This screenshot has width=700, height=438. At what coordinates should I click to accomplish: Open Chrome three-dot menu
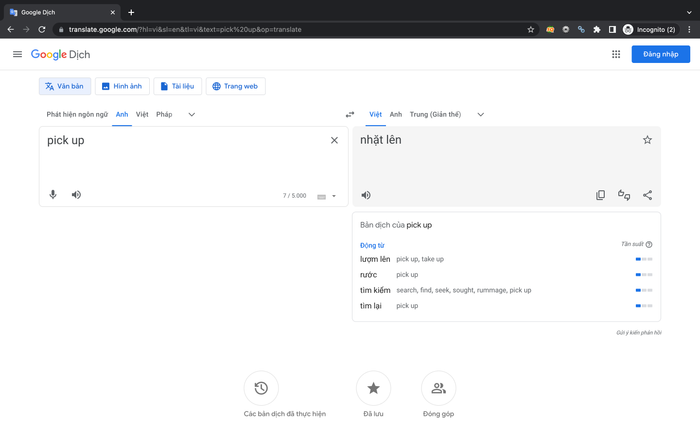tap(689, 29)
